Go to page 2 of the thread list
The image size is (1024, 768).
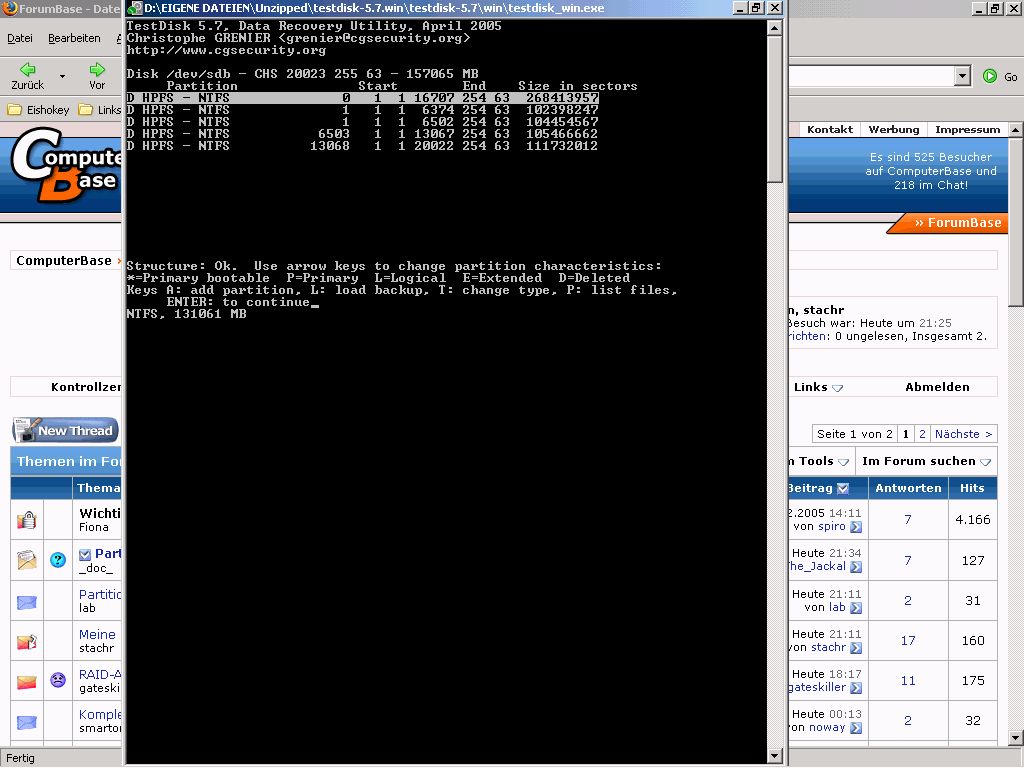(922, 434)
